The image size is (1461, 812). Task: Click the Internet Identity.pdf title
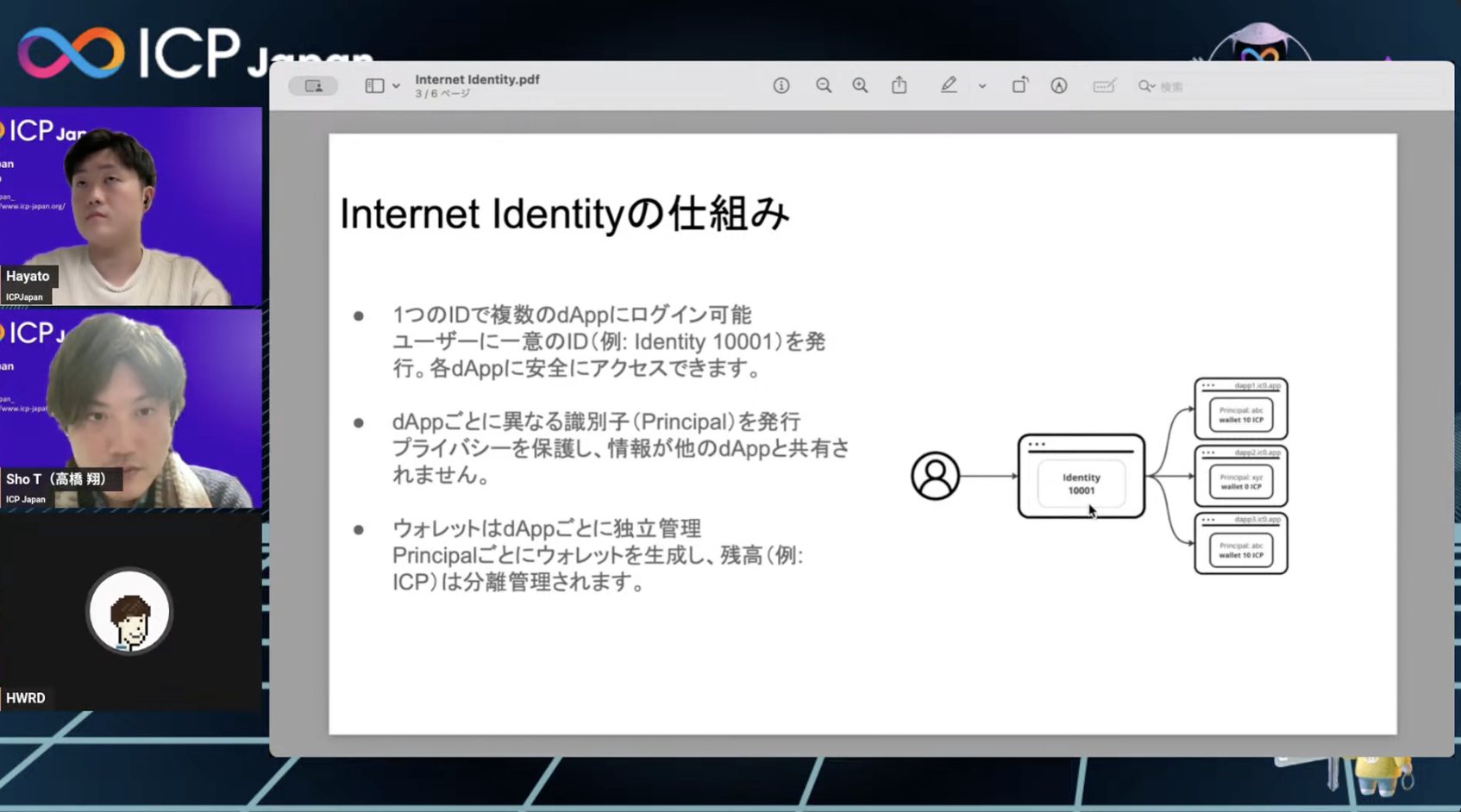pos(477,79)
